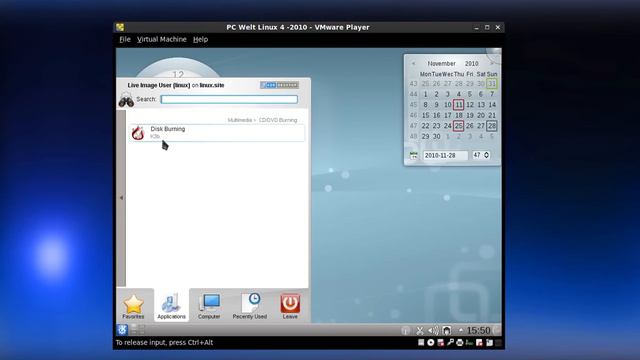Select November 14 in calendar

point(492,105)
